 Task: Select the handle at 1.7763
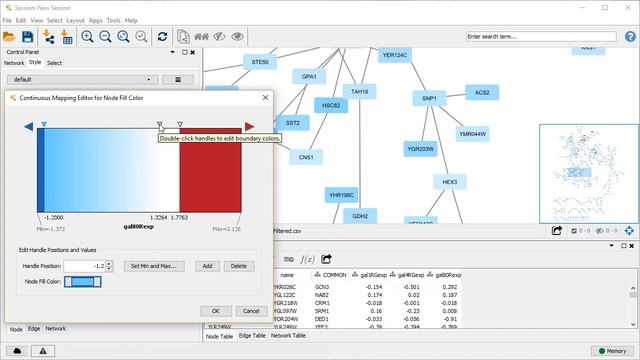(180, 124)
